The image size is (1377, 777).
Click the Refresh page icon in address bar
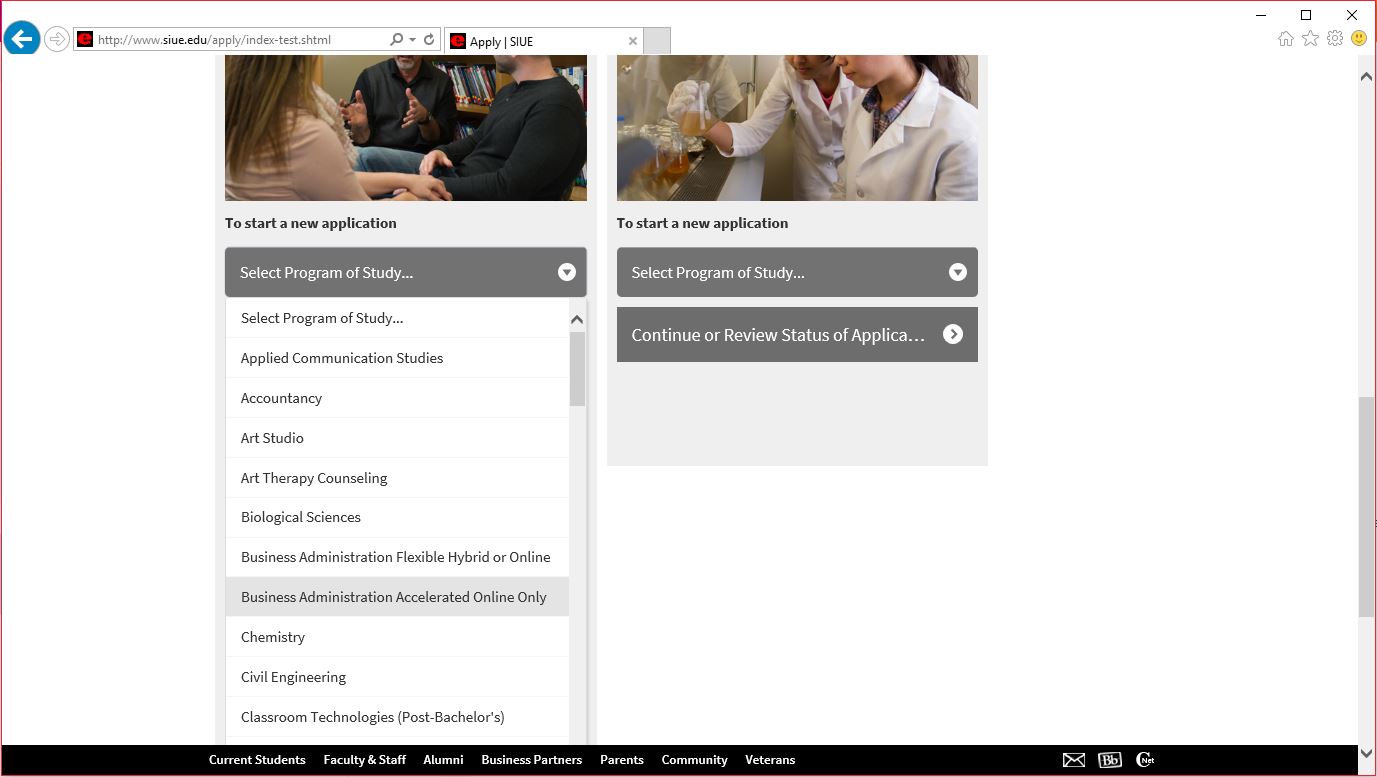point(429,40)
